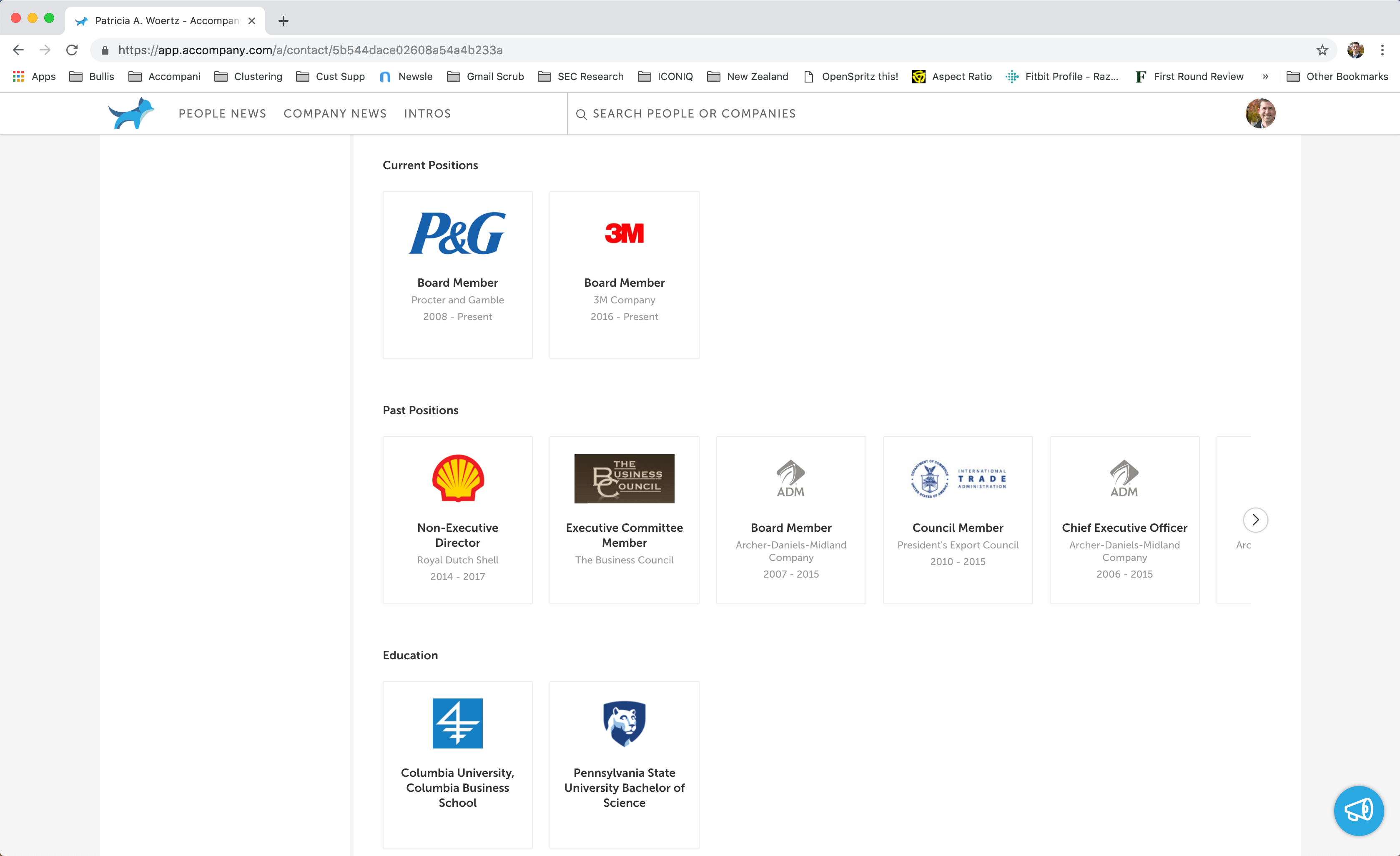Click the ADM logo above Chief Executive Officer
Image resolution: width=1400 pixels, height=856 pixels.
(1124, 478)
